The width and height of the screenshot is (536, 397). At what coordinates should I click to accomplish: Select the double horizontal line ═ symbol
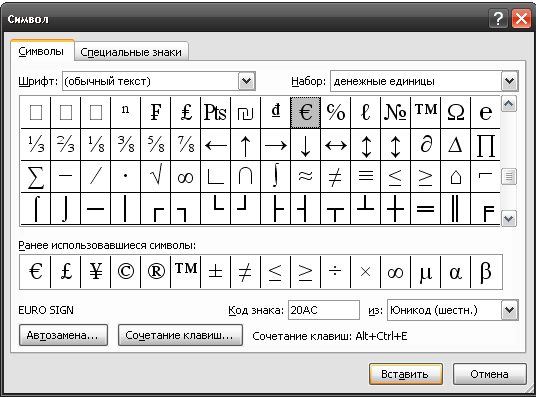[x=426, y=209]
